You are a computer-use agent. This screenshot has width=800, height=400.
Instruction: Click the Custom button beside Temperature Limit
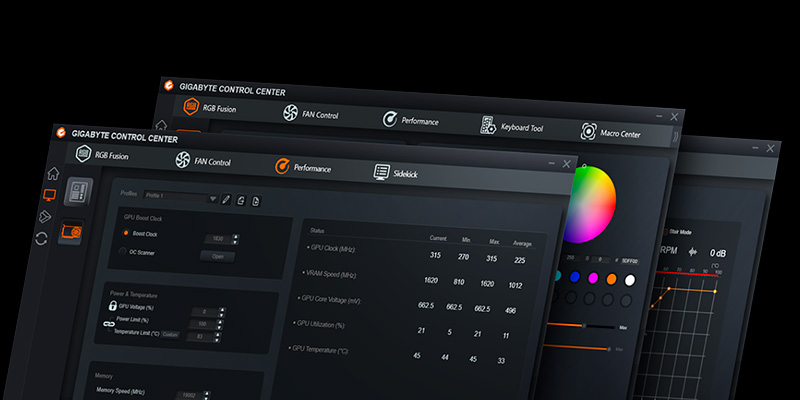170,335
